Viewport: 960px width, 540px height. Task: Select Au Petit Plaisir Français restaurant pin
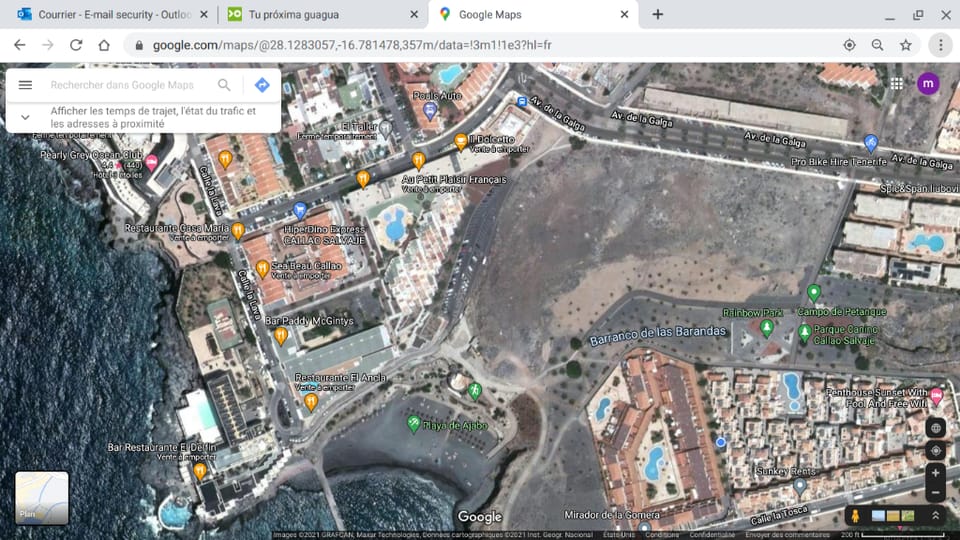419,161
